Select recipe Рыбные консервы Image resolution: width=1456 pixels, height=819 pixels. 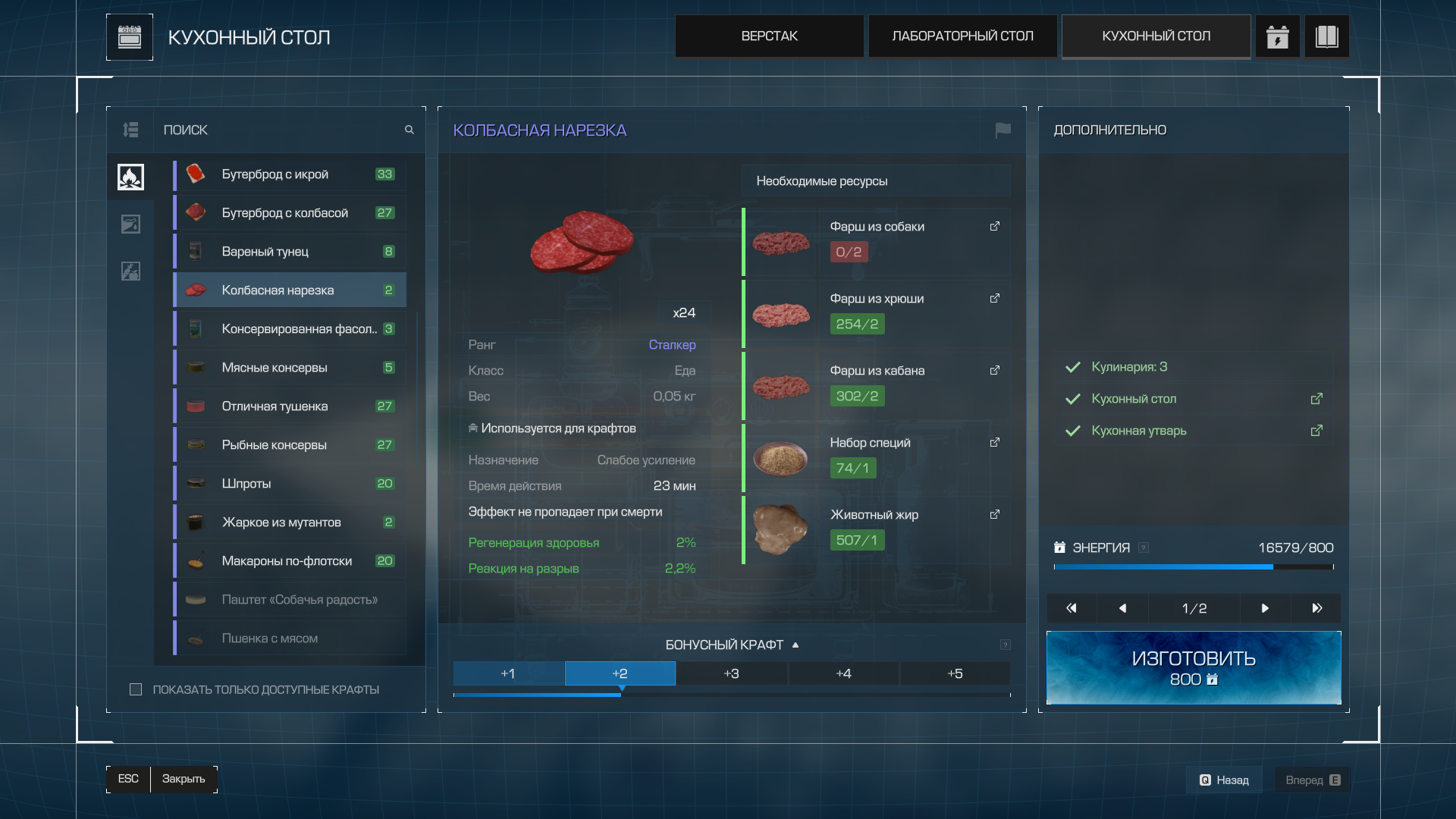pyautogui.click(x=290, y=445)
